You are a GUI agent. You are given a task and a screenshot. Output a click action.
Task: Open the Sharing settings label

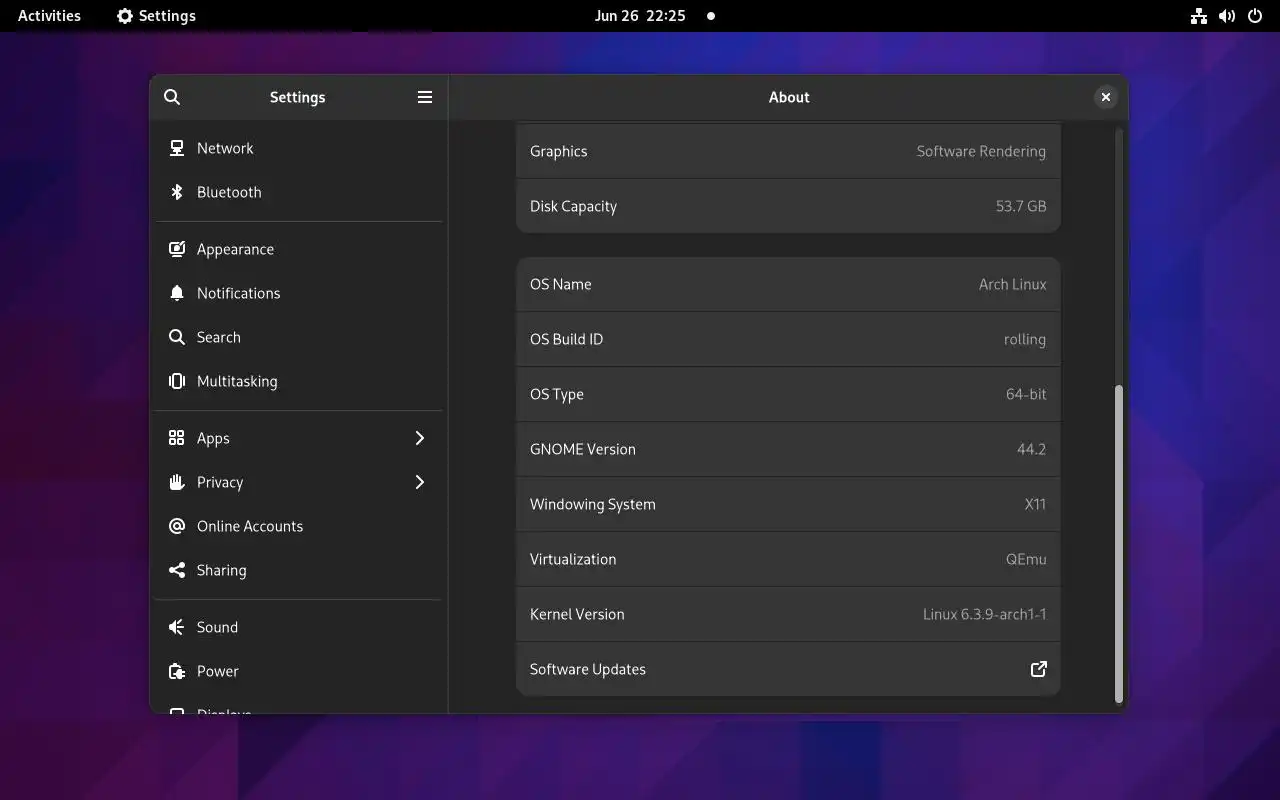(221, 570)
